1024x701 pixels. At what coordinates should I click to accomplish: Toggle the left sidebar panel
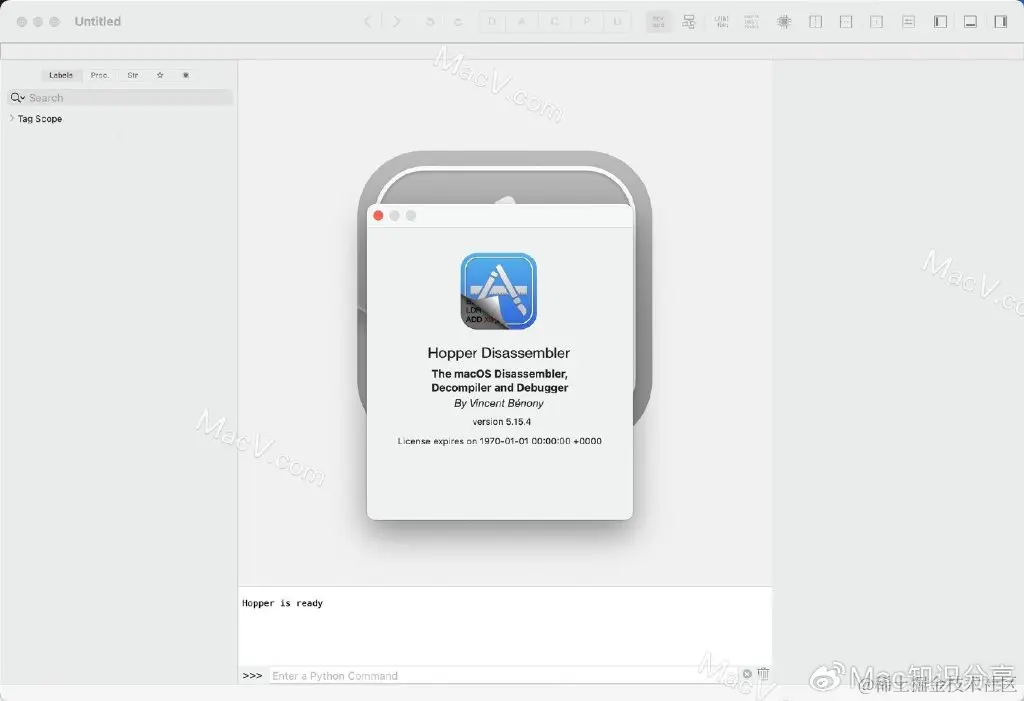(940, 22)
